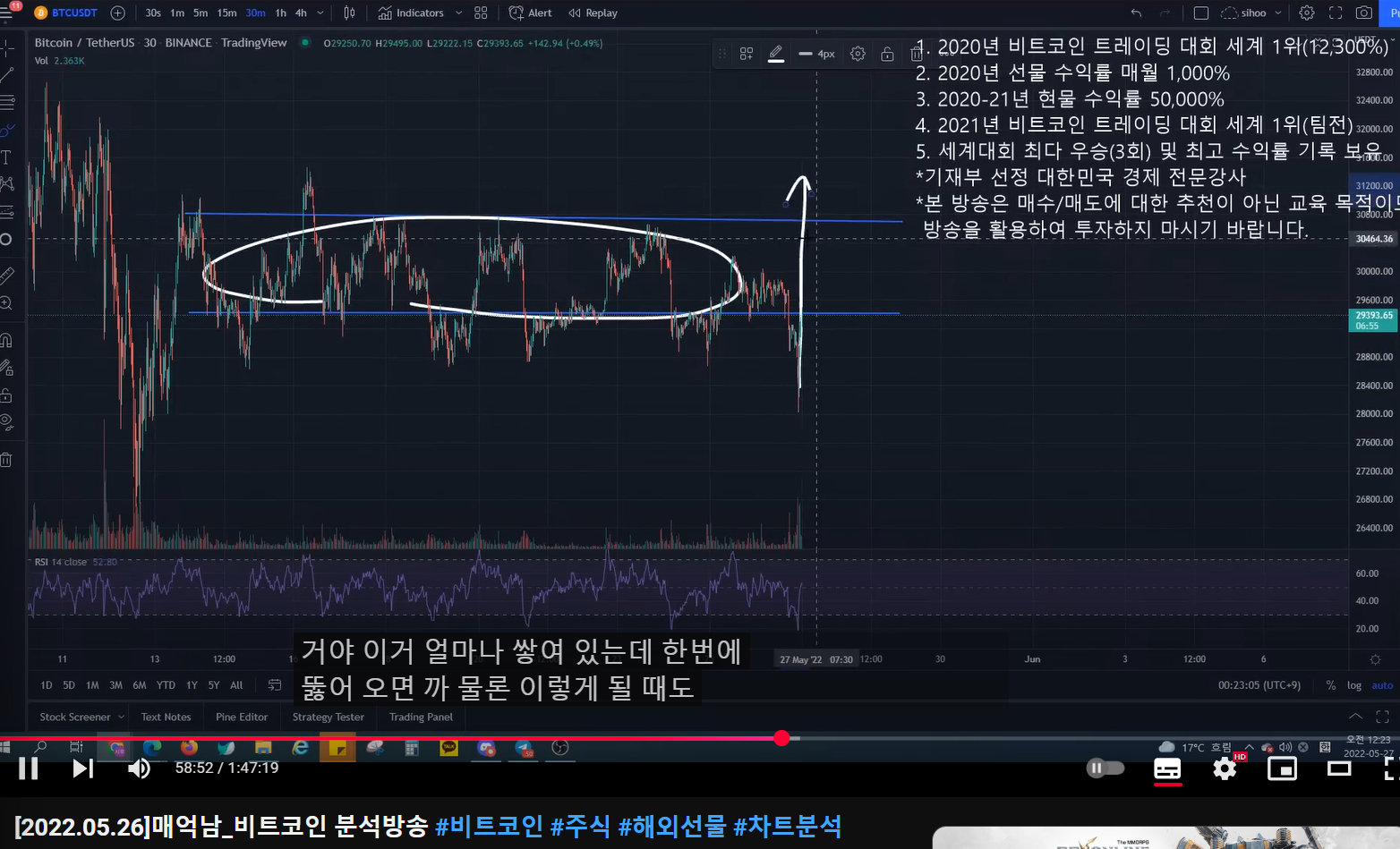The height and width of the screenshot is (849, 1400).
Task: Open the Text Notes tab
Action: (166, 717)
